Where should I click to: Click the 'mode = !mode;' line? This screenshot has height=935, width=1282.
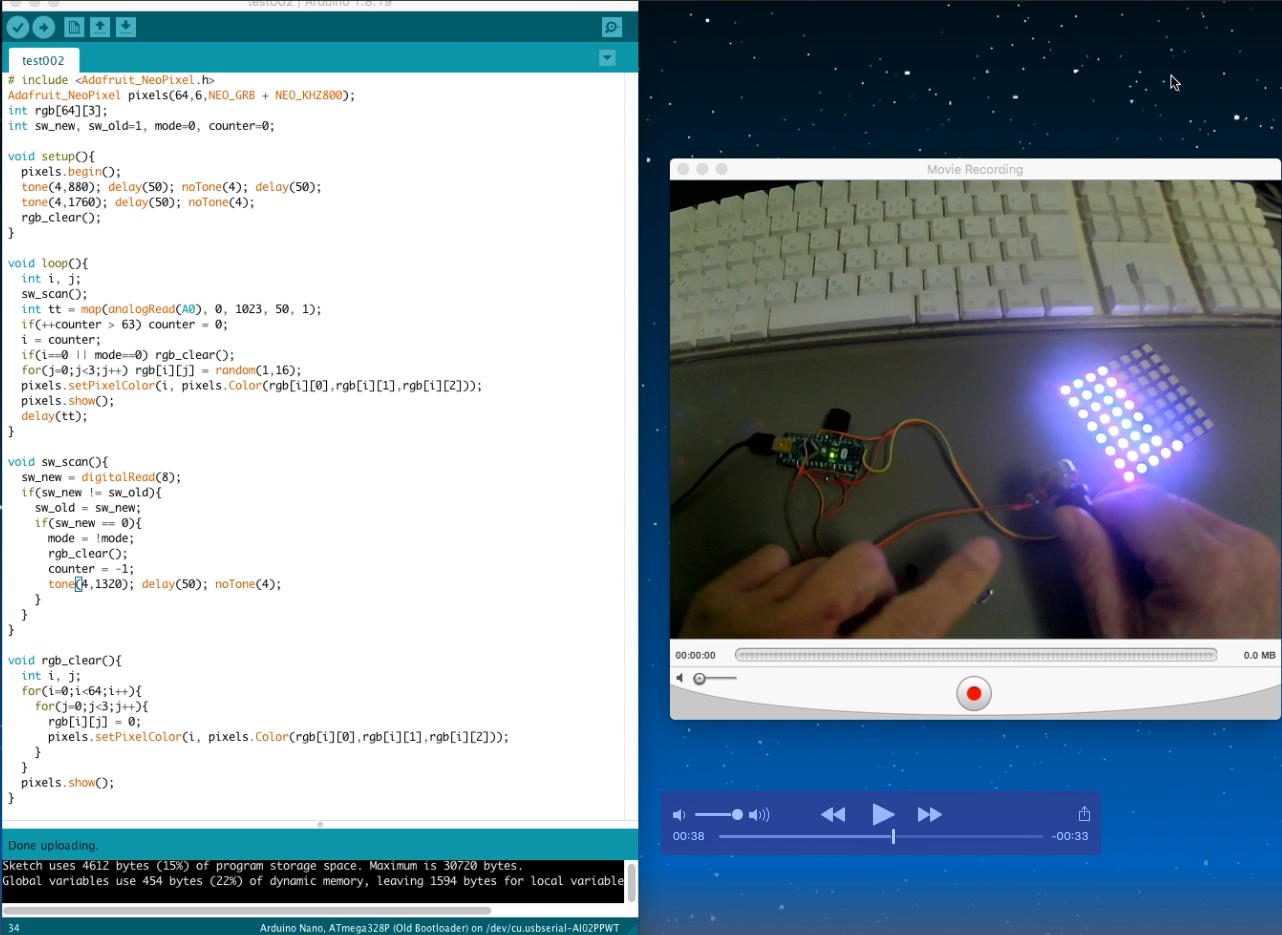[91, 538]
